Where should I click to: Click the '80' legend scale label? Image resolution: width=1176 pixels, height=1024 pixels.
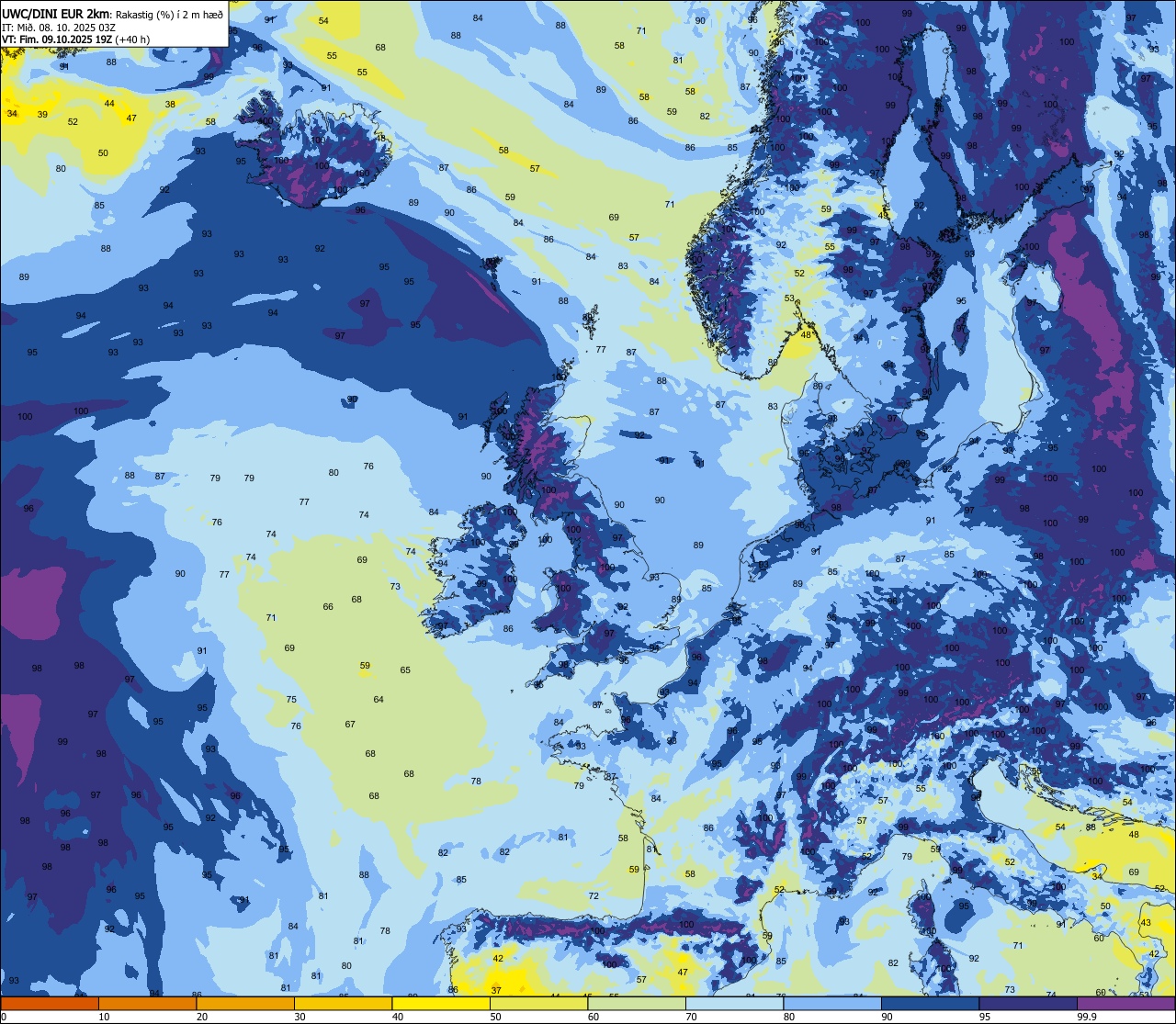pyautogui.click(x=789, y=1018)
